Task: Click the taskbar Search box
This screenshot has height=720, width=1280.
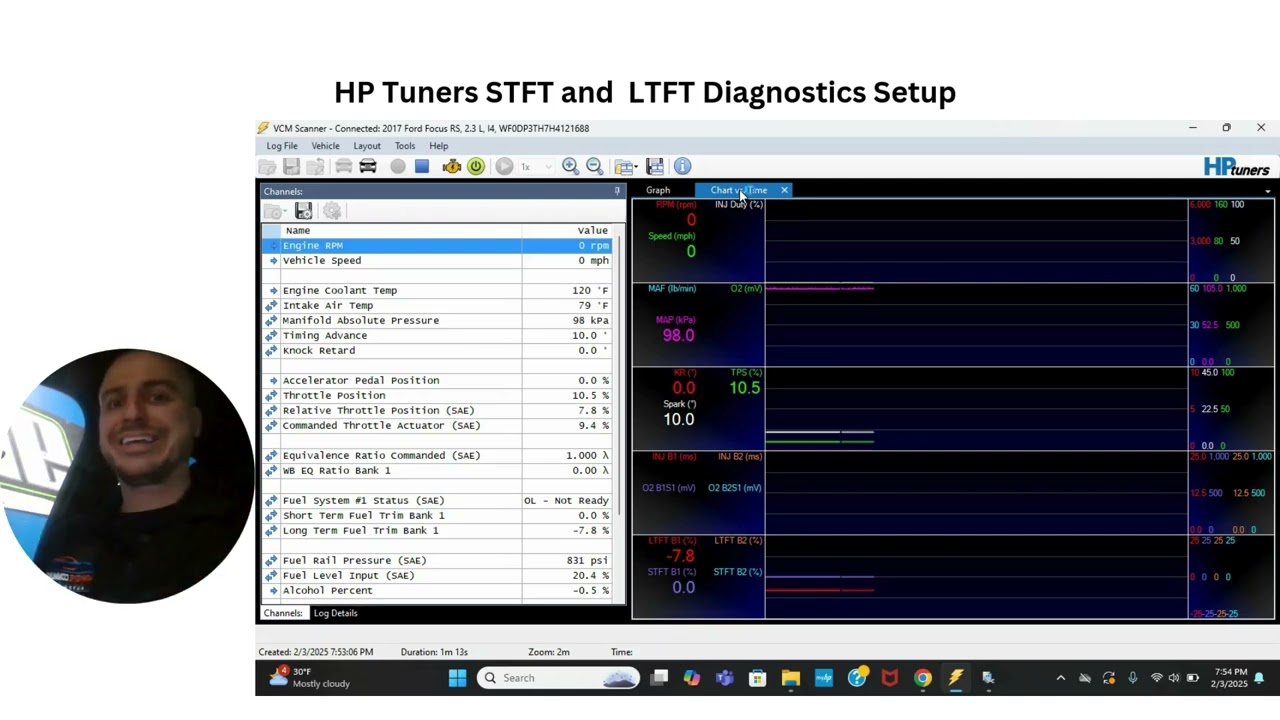Action: pyautogui.click(x=558, y=678)
